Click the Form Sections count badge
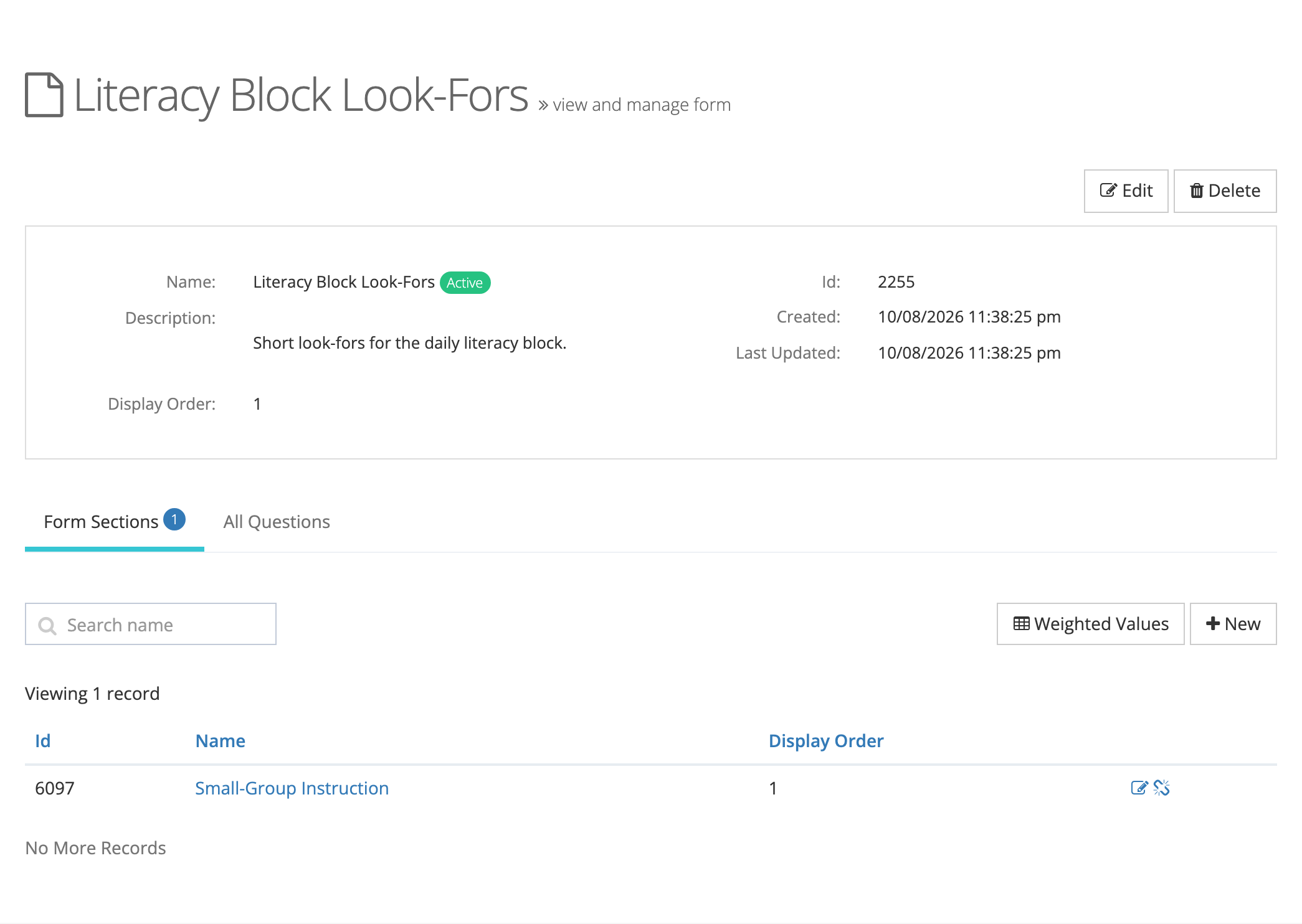The height and width of the screenshot is (924, 1302). [x=174, y=519]
